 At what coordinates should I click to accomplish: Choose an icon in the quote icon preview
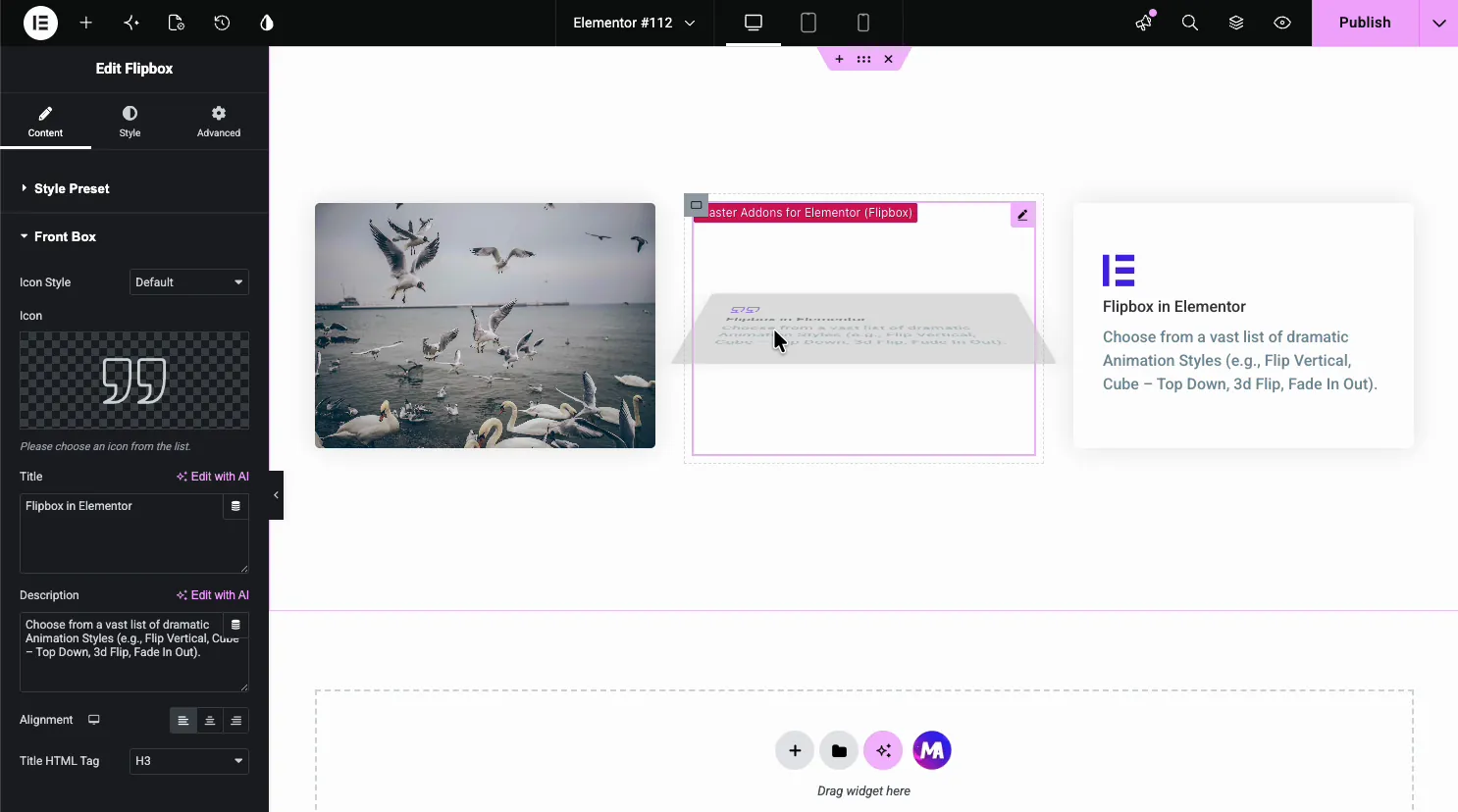tap(134, 381)
